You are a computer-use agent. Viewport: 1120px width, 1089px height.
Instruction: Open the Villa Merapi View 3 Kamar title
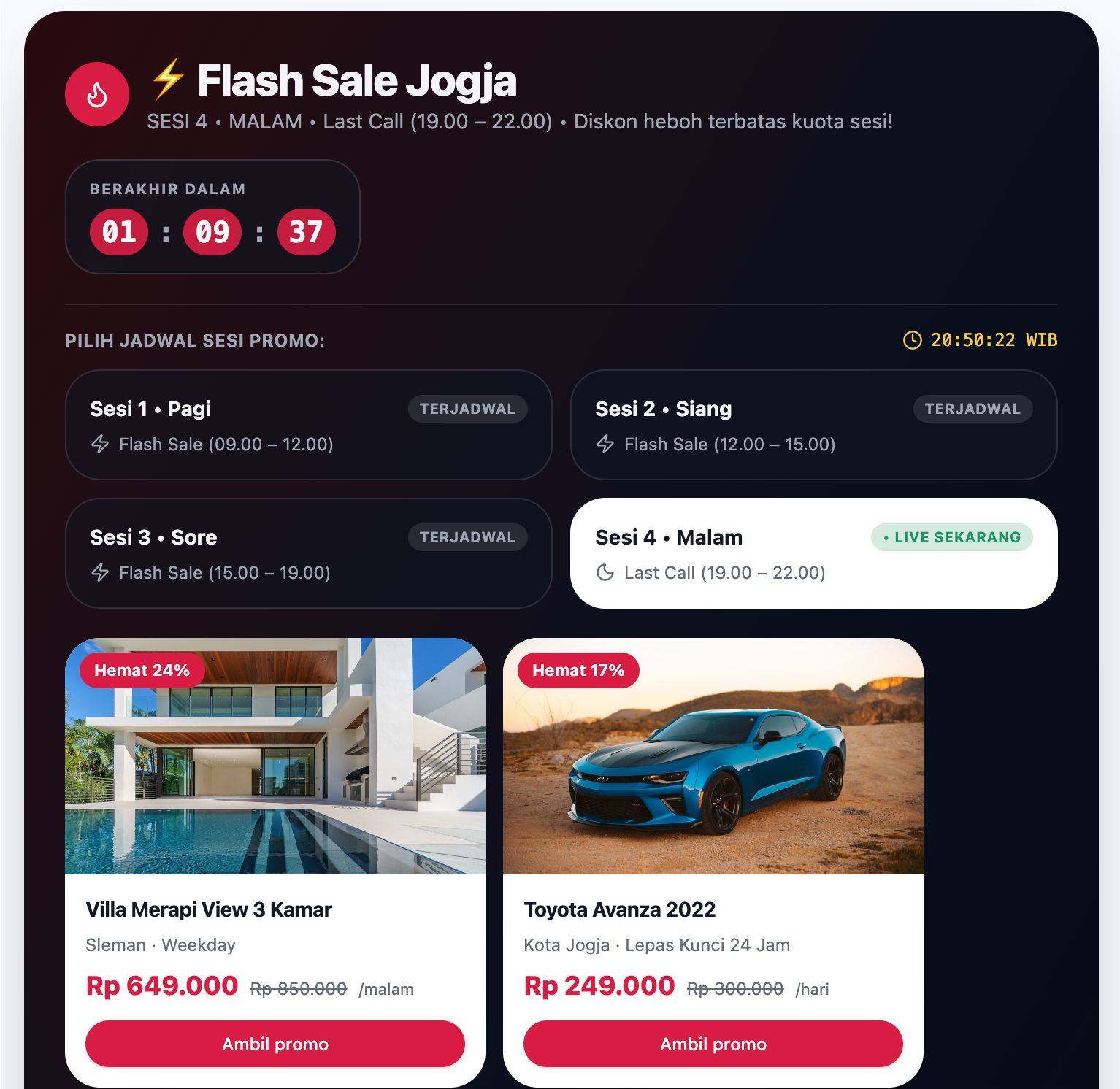(209, 909)
